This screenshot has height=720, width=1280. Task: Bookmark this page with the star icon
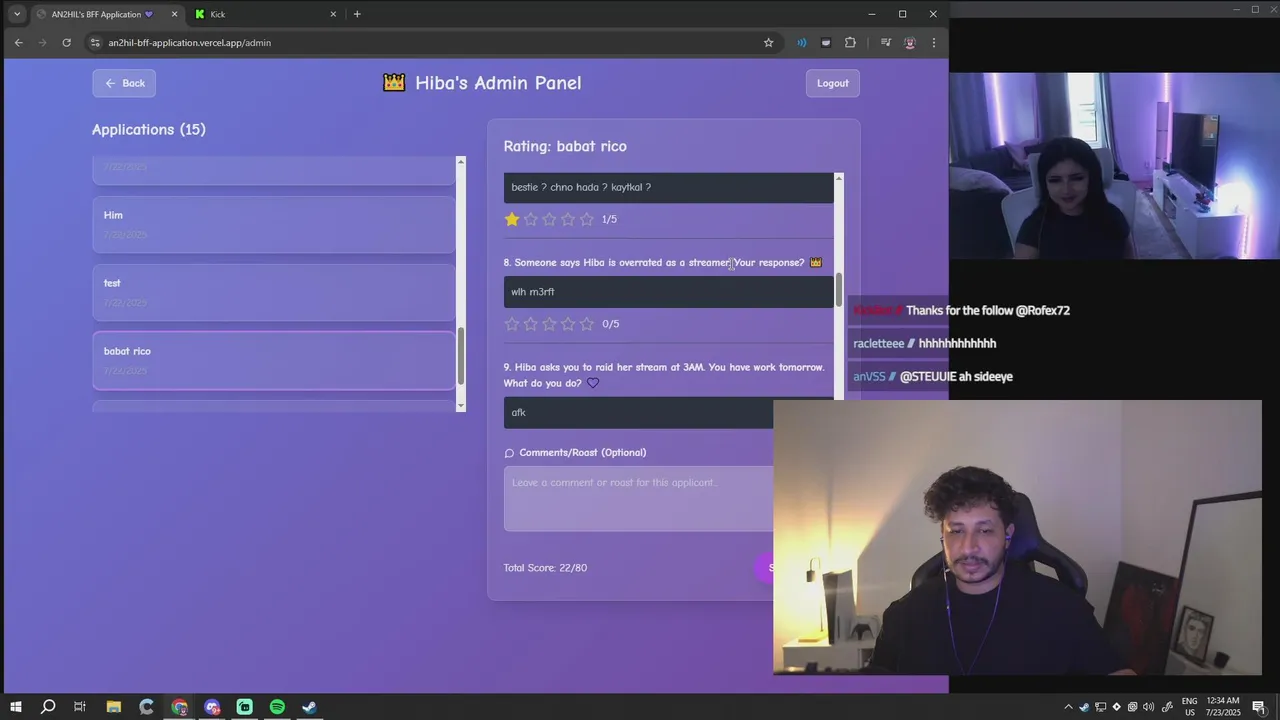[x=768, y=42]
